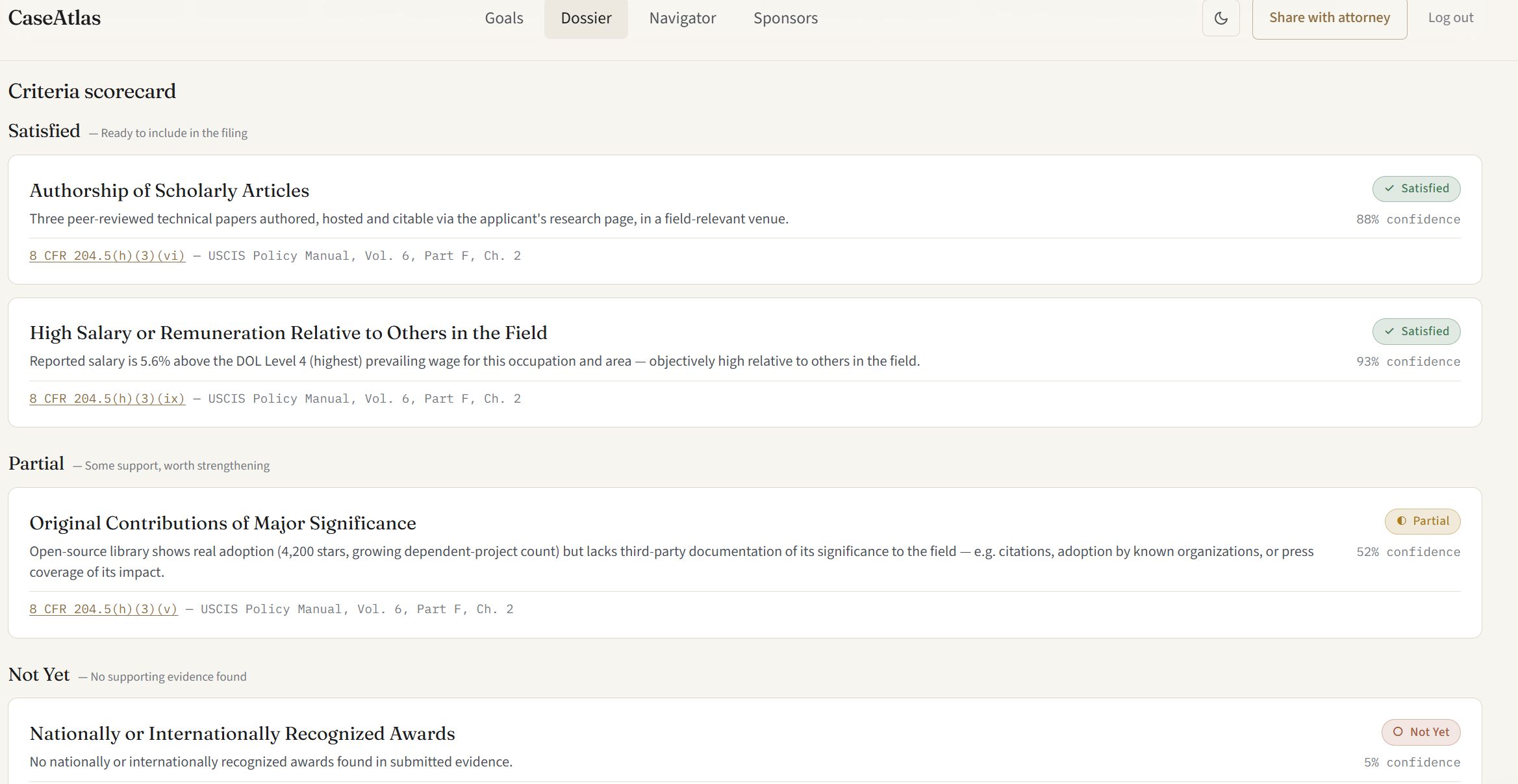Select Nationally or Internationally Recognized Awards heading
Screen dimensions: 1518x784
coord(242,733)
